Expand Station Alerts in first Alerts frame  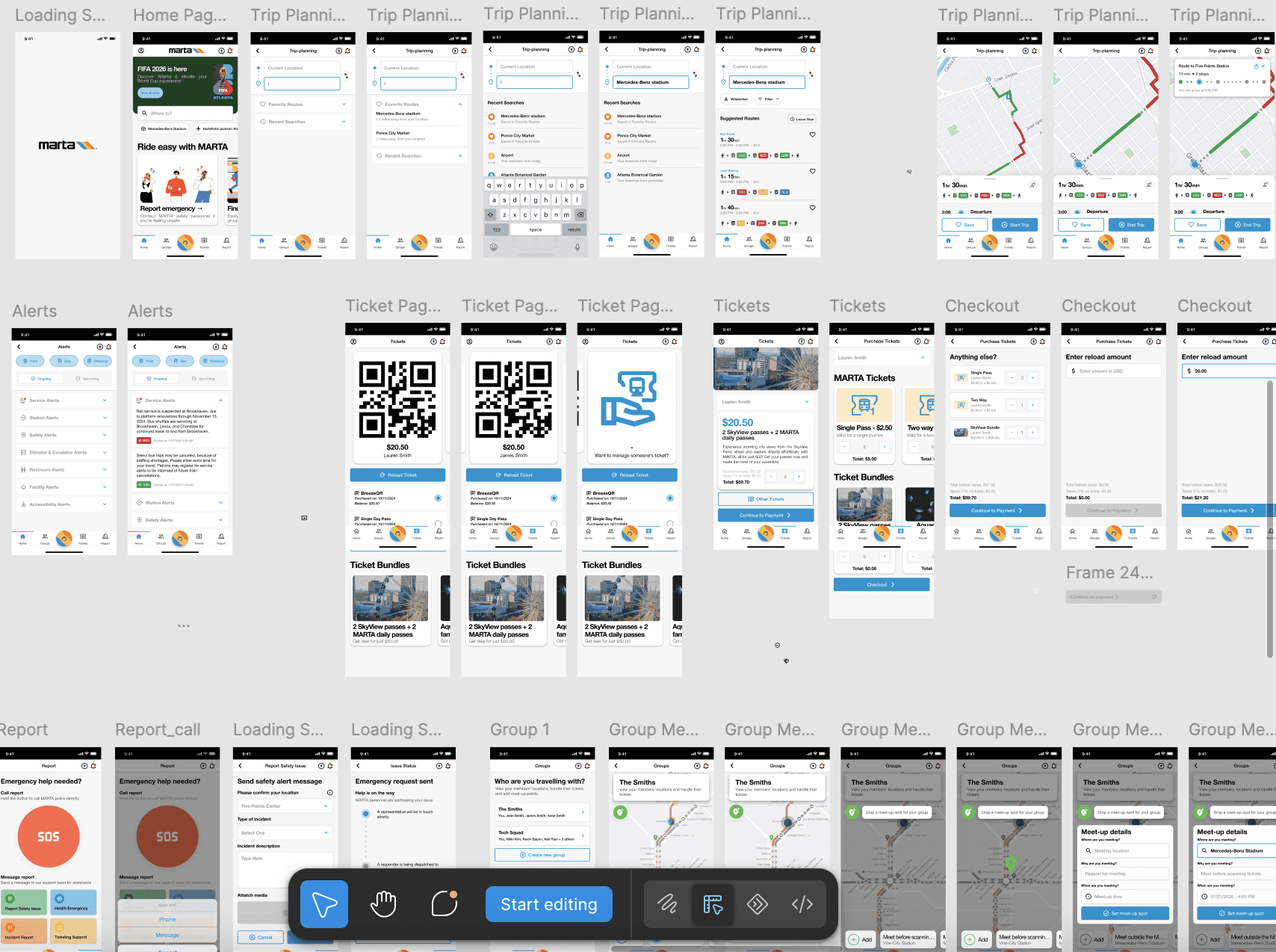tap(64, 418)
